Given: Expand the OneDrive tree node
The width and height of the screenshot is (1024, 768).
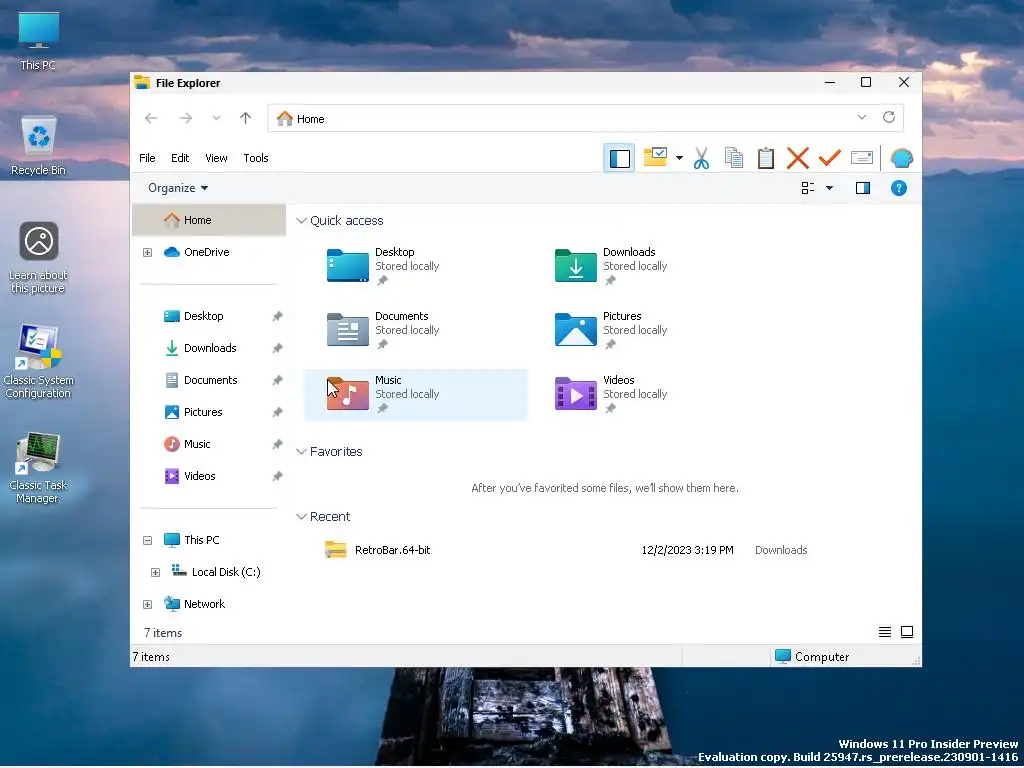Looking at the screenshot, I should (x=148, y=252).
